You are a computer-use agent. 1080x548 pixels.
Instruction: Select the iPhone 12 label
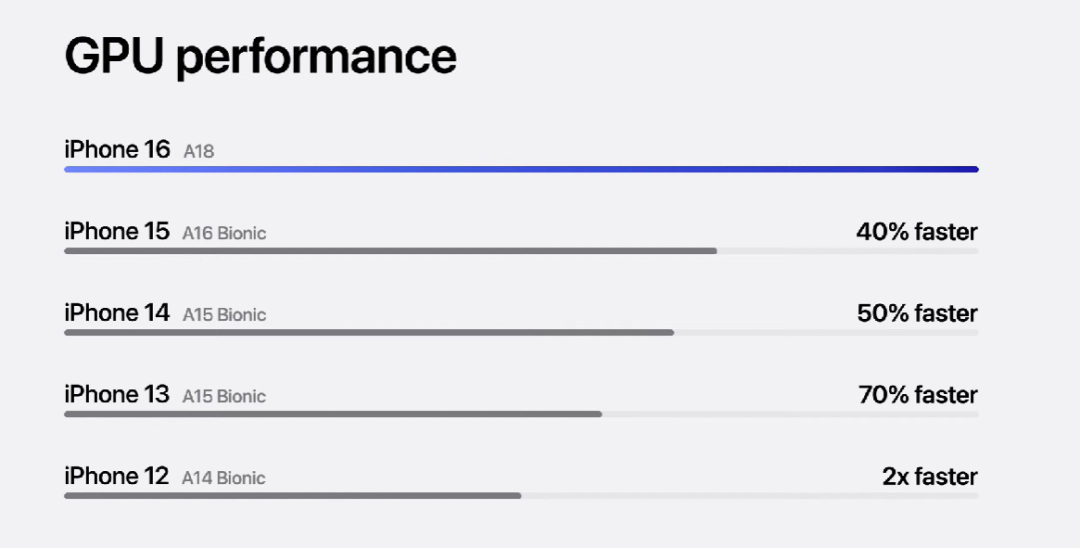(116, 476)
